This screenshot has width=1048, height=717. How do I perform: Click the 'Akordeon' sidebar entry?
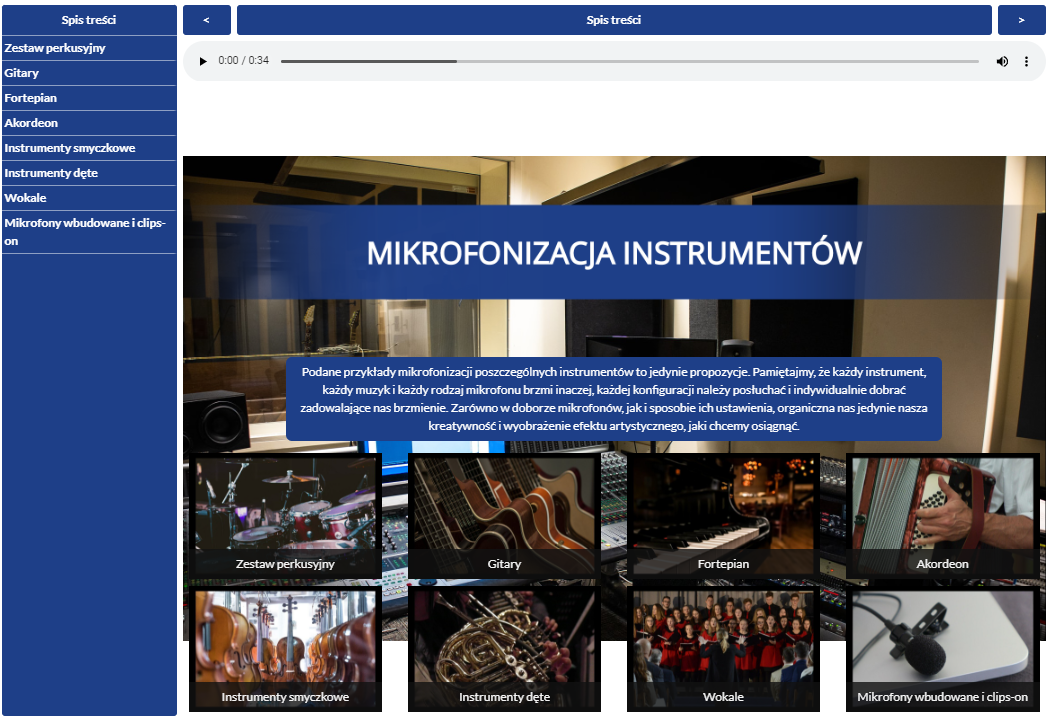coord(88,122)
